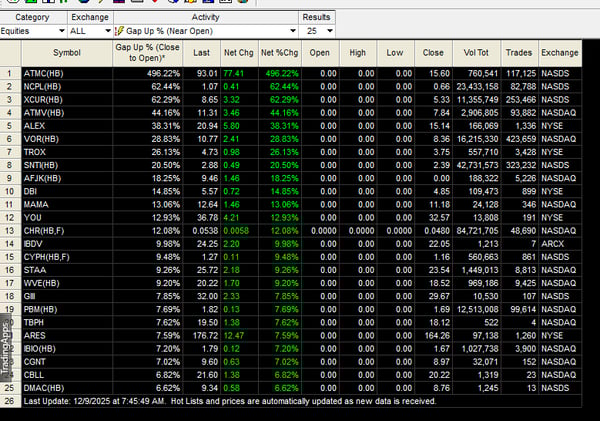The image size is (600, 421).
Task: Click the Net Chg value 77.41
Action: coord(233,73)
